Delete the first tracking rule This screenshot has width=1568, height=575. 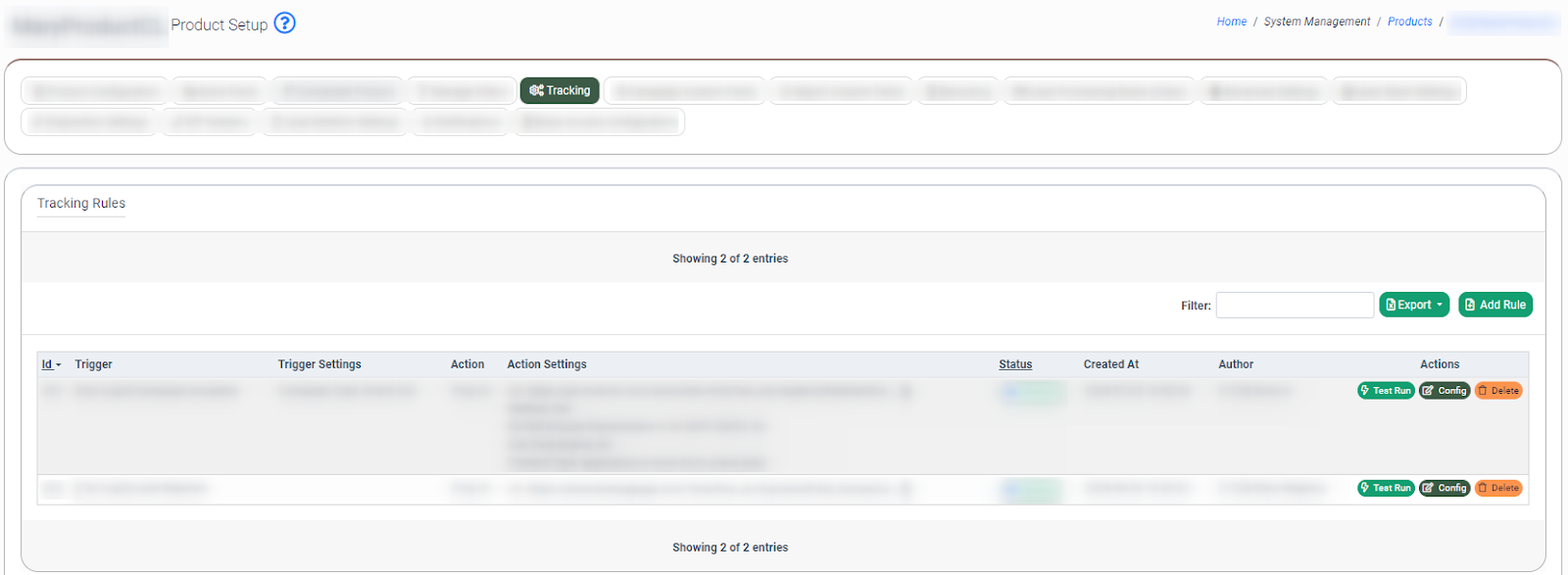click(x=1498, y=391)
